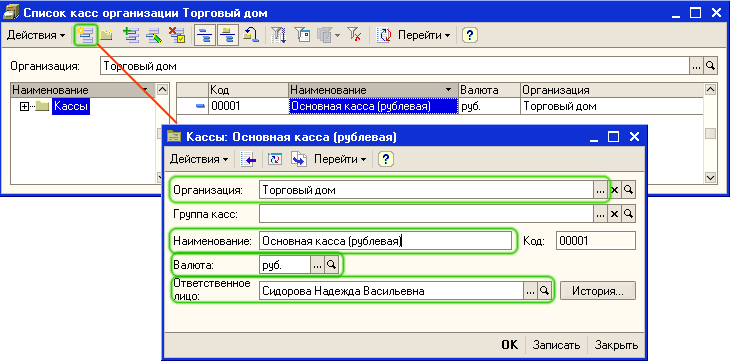Select Кассы folder in the tree
The image size is (731, 361).
pyautogui.click(x=70, y=107)
